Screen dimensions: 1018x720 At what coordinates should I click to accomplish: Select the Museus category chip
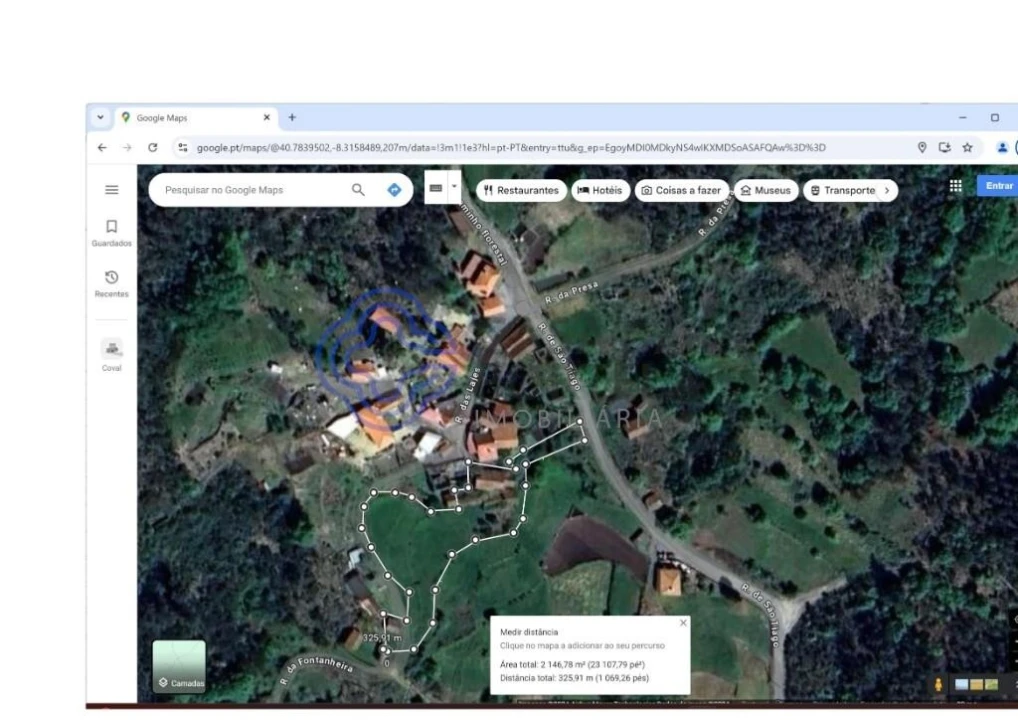pos(765,190)
